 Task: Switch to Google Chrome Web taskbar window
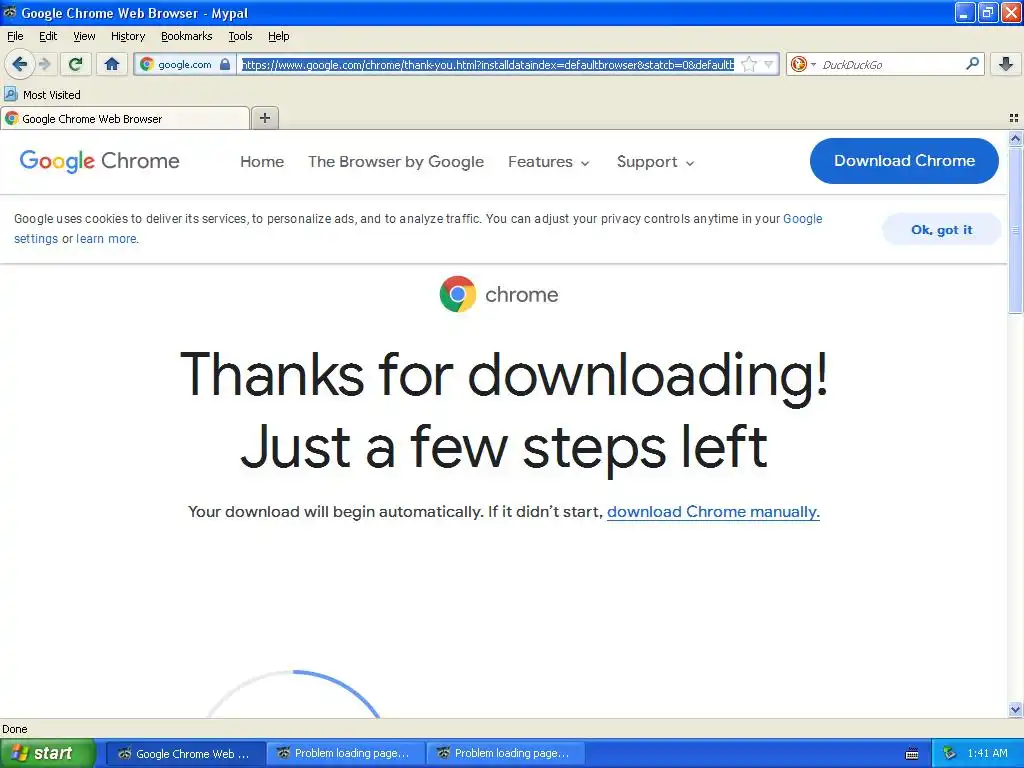pyautogui.click(x=185, y=753)
